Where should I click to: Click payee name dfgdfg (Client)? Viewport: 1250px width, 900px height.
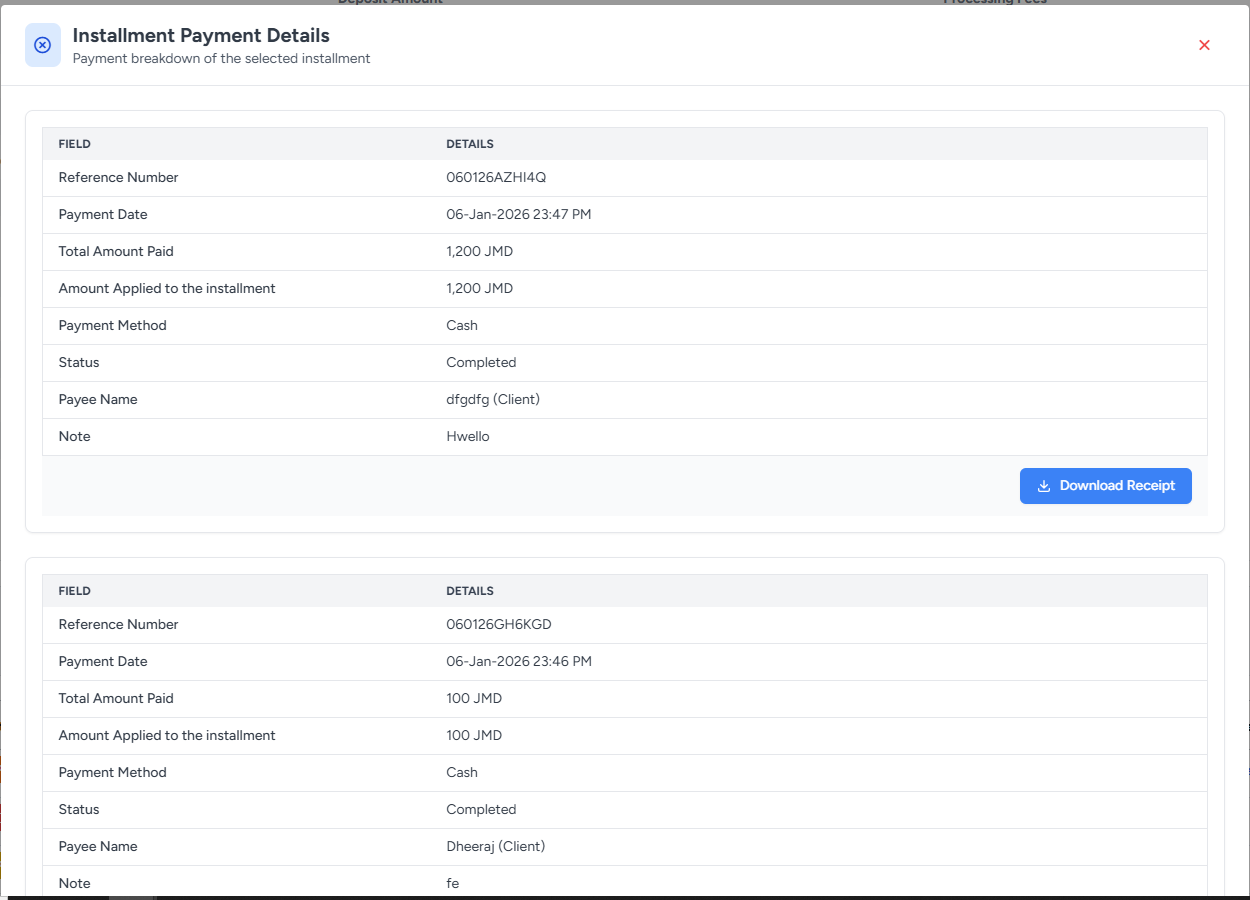tap(492, 400)
